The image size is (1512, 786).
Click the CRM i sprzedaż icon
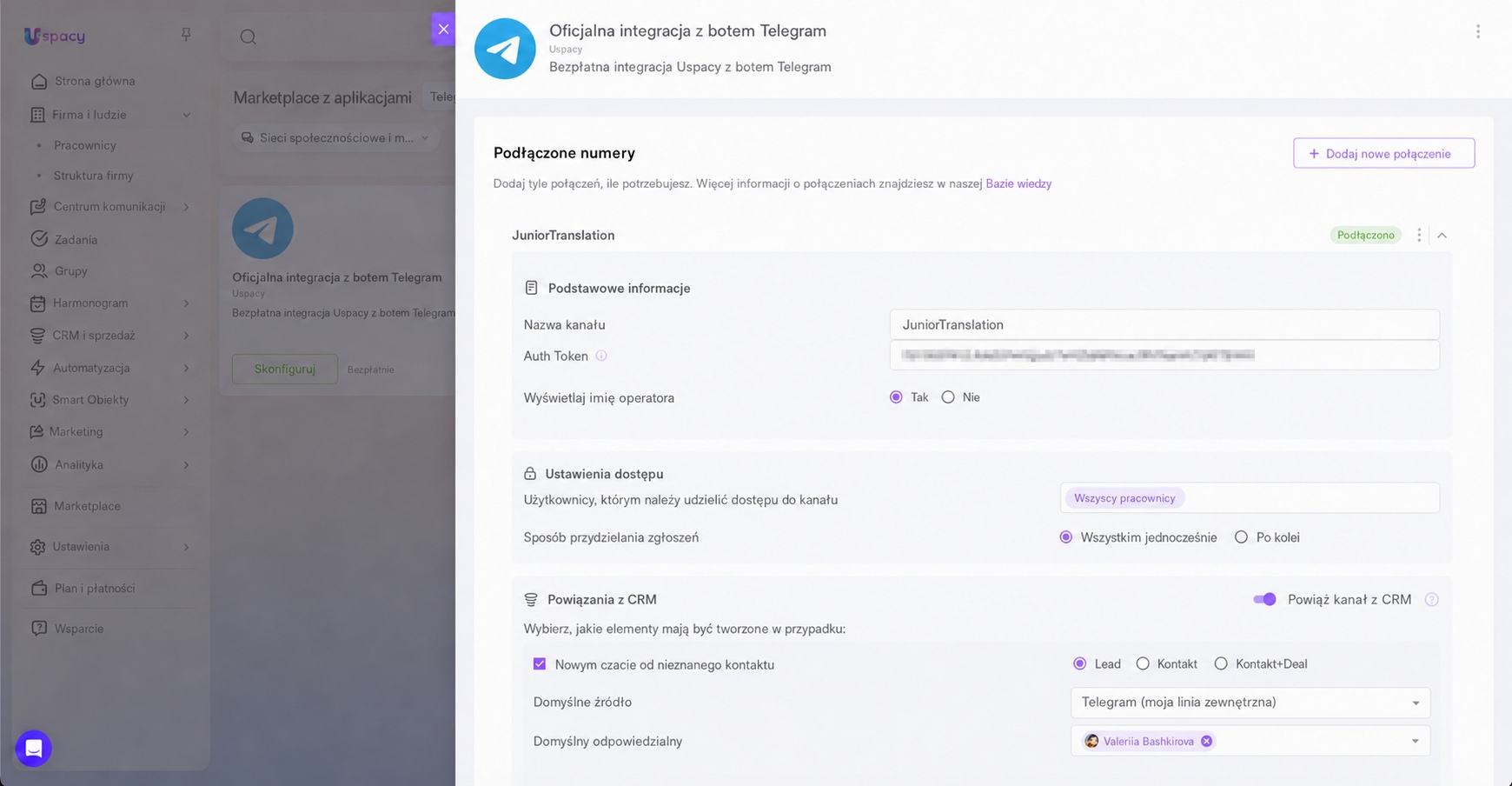pyautogui.click(x=37, y=336)
